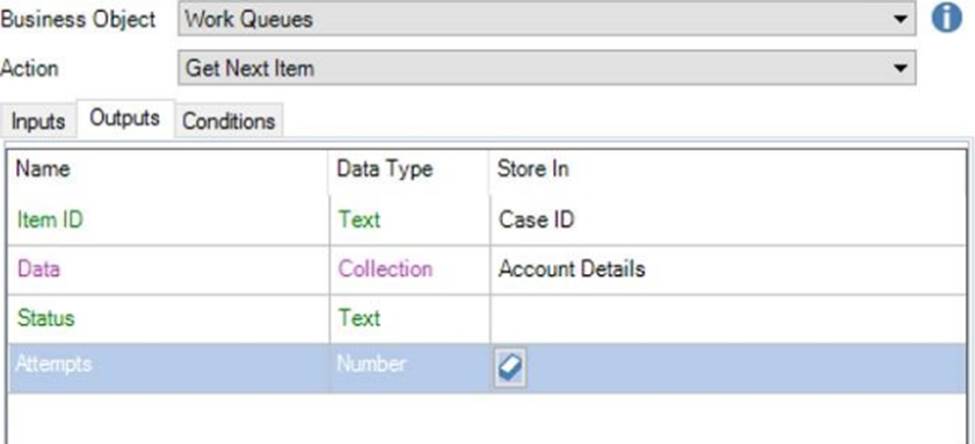
Task: Click the Business Object label
Action: coord(78,19)
